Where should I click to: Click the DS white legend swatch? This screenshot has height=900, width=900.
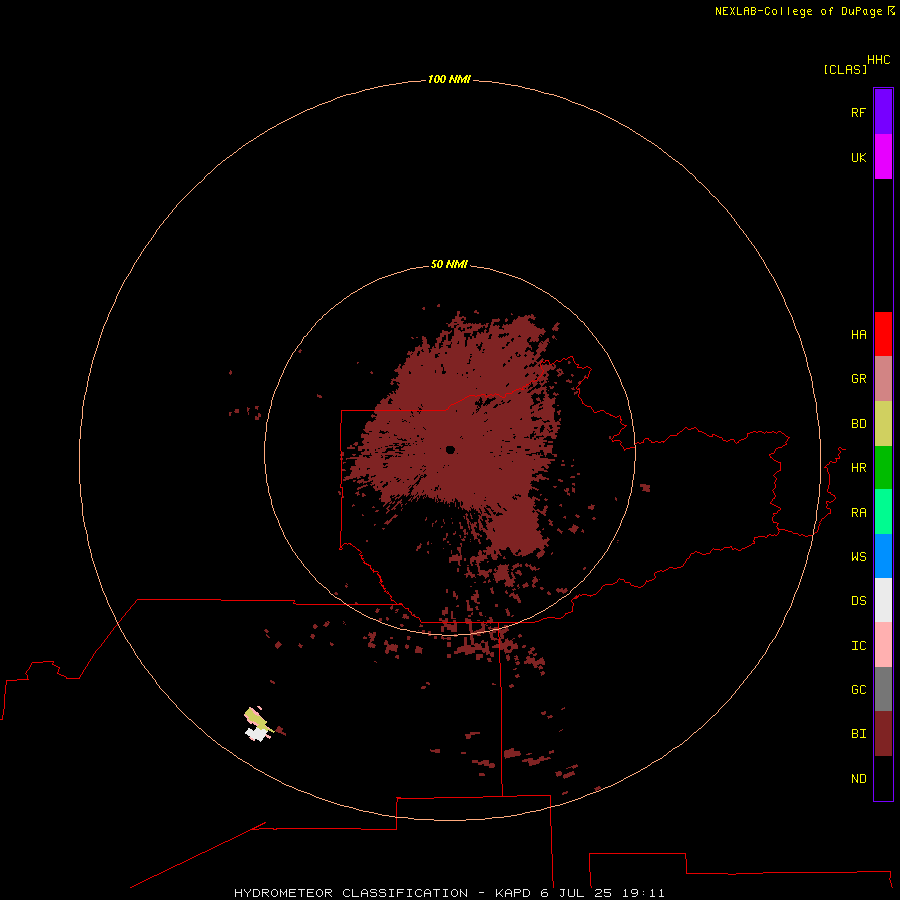[x=883, y=600]
